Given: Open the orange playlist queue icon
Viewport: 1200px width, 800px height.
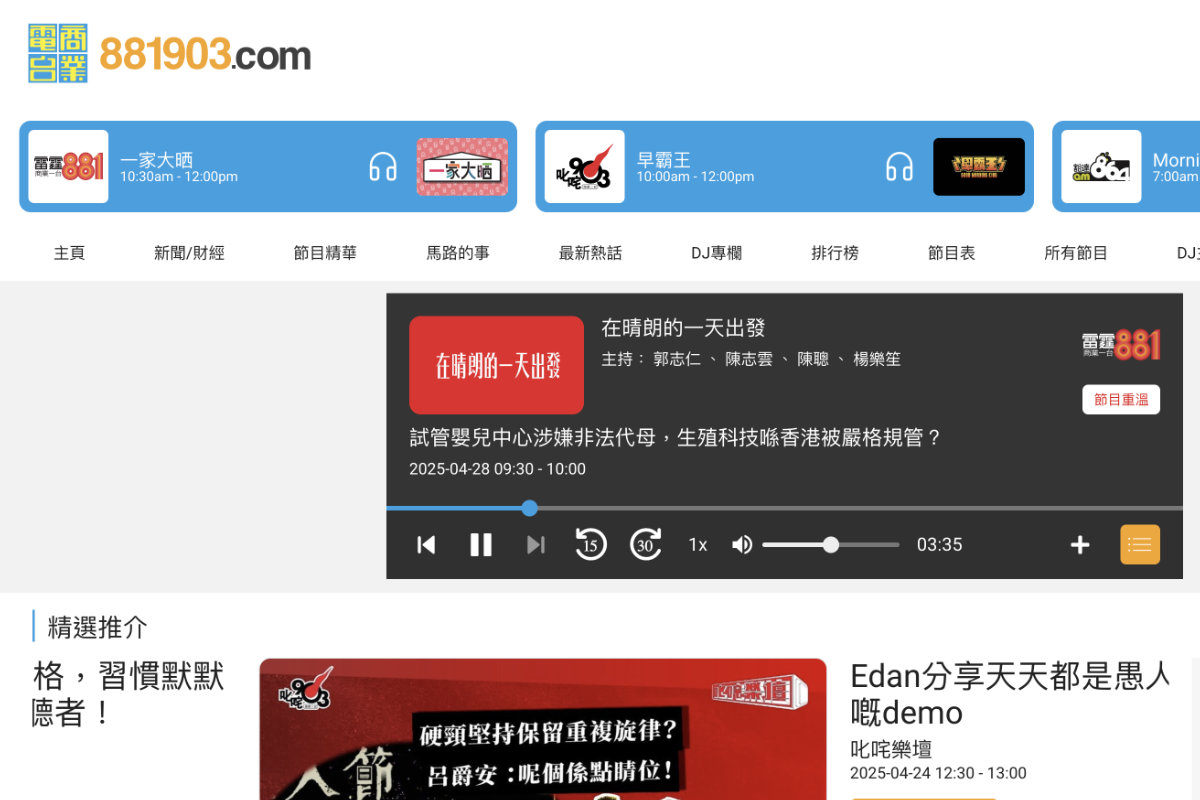Looking at the screenshot, I should tap(1140, 544).
